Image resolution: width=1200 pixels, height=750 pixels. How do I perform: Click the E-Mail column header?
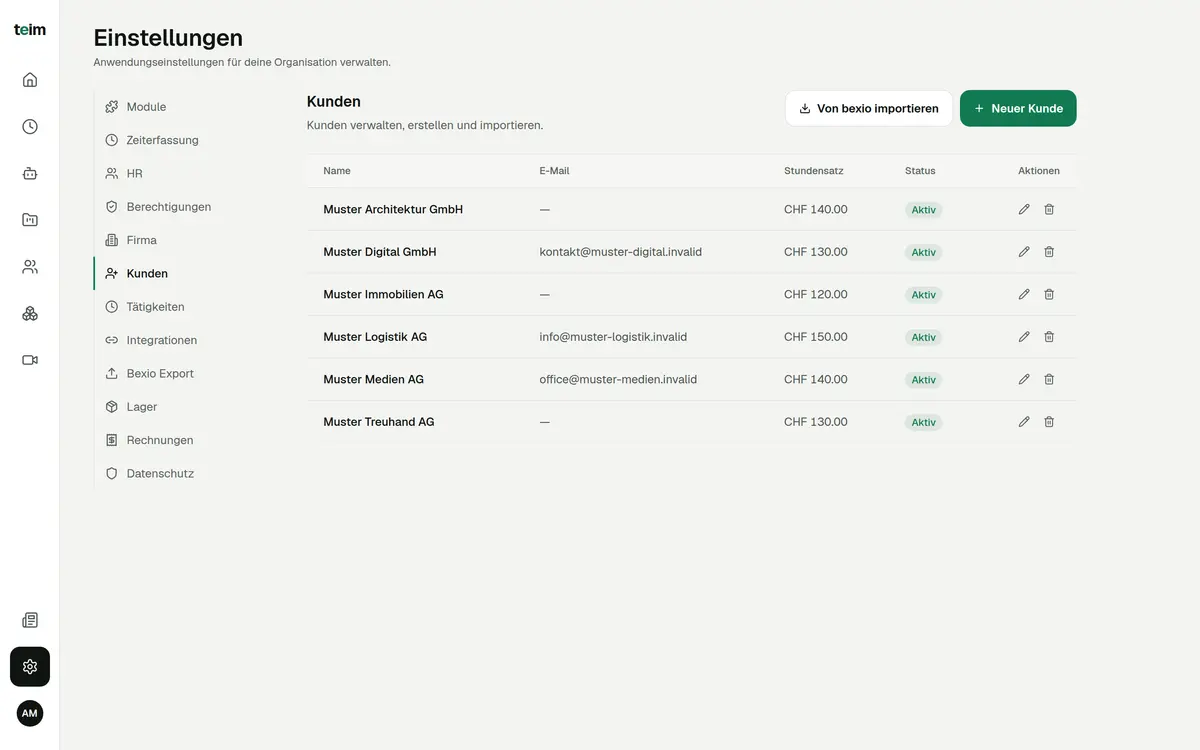pyautogui.click(x=554, y=171)
